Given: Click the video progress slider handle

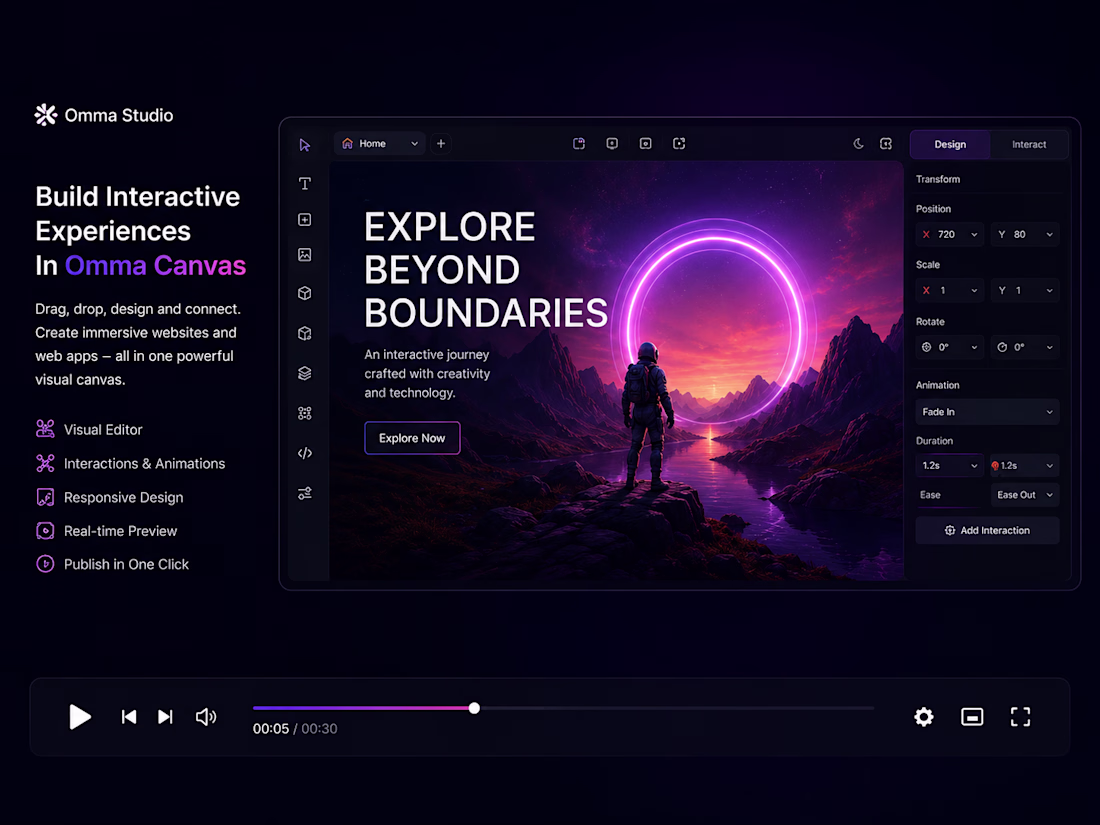Looking at the screenshot, I should [x=474, y=708].
